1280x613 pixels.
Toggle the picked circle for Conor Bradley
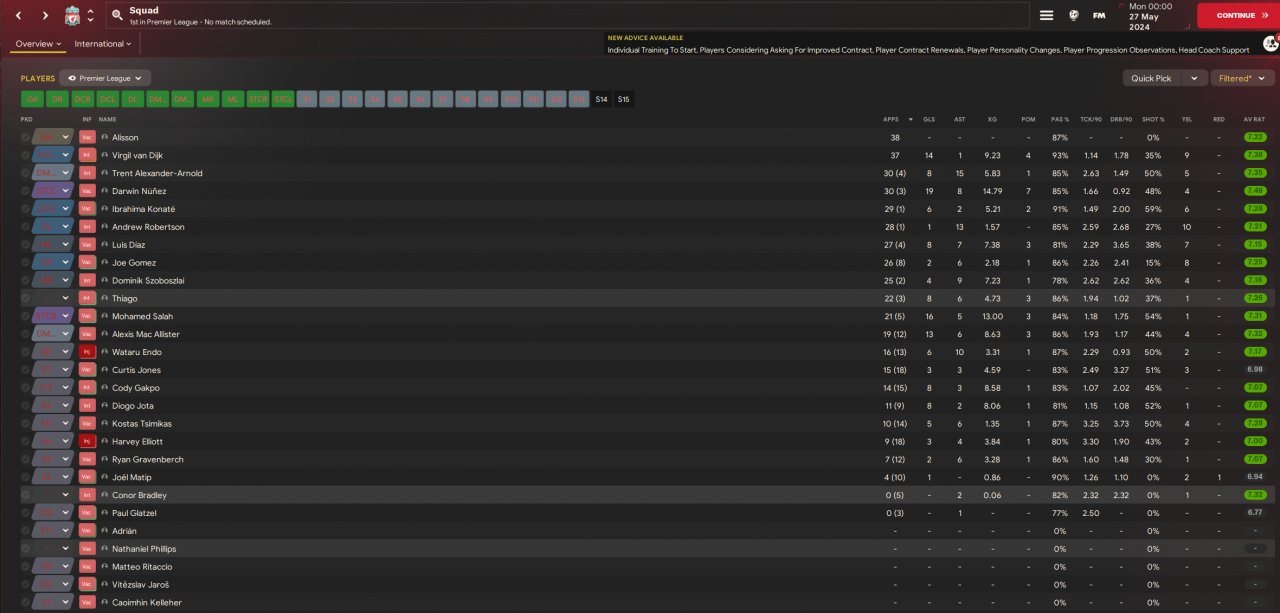pos(25,495)
